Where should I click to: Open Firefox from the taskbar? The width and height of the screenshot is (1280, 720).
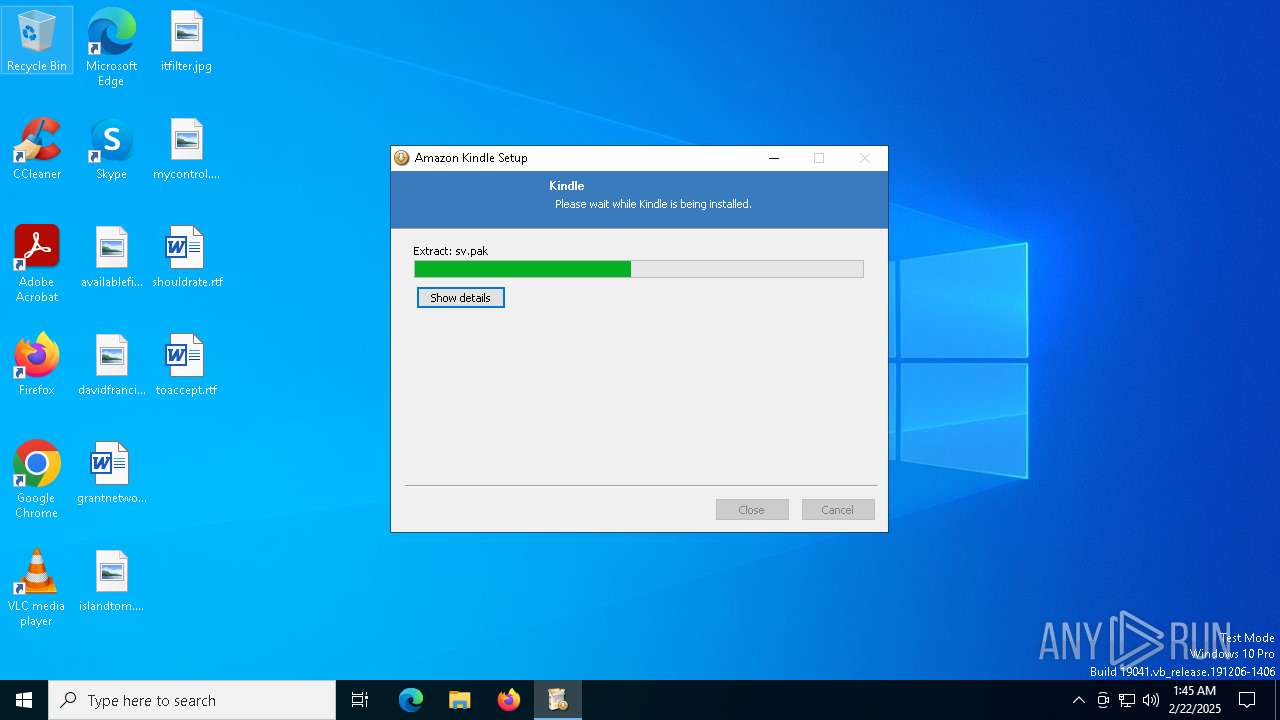tap(508, 700)
